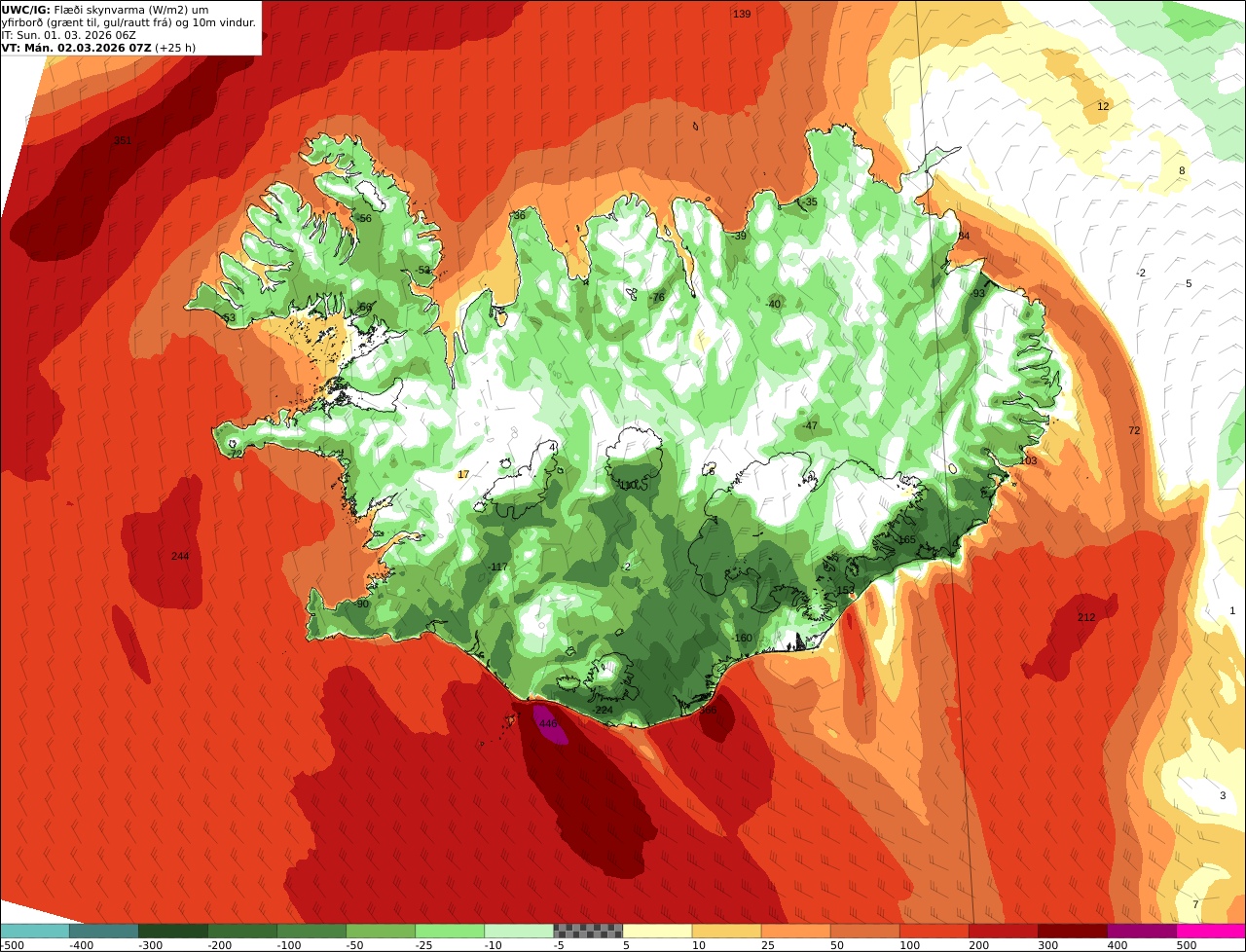The width and height of the screenshot is (1246, 952).
Task: Select the -100 legend tick label
Action: click(288, 944)
